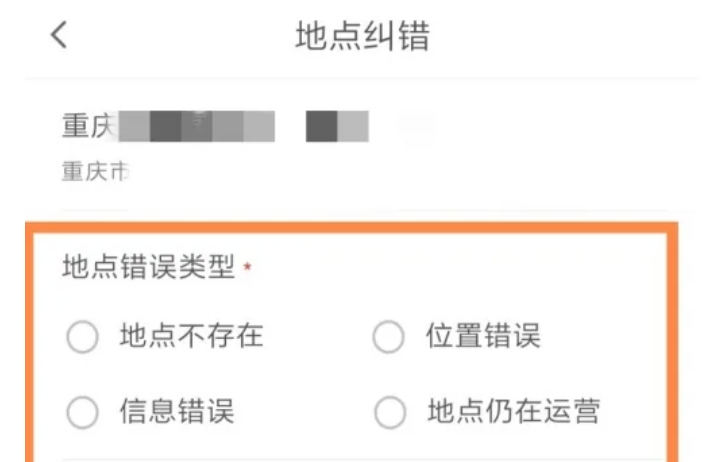Click the short dark blurred block in place name
703x462 pixels.
tap(337, 127)
